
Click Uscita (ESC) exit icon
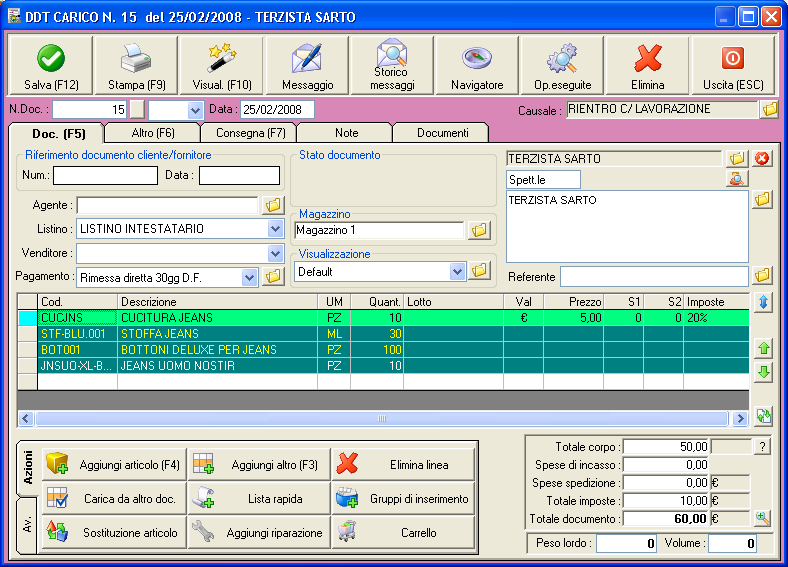click(733, 59)
